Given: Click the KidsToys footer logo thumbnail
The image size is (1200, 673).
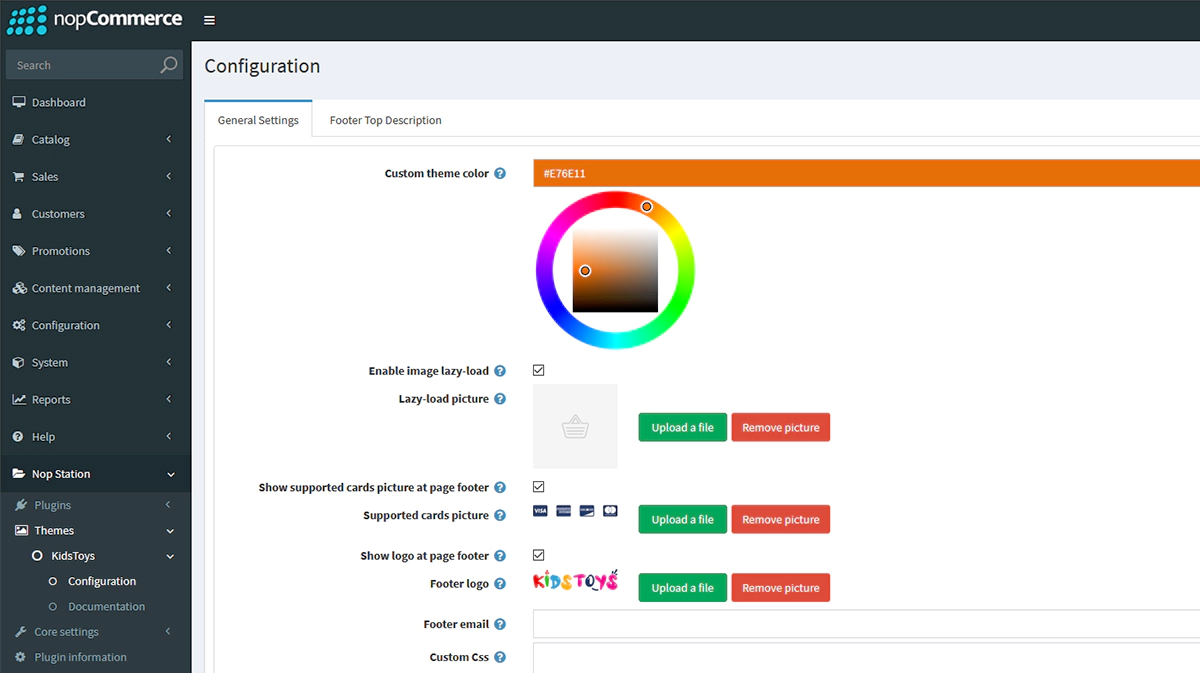Looking at the screenshot, I should click(x=576, y=581).
